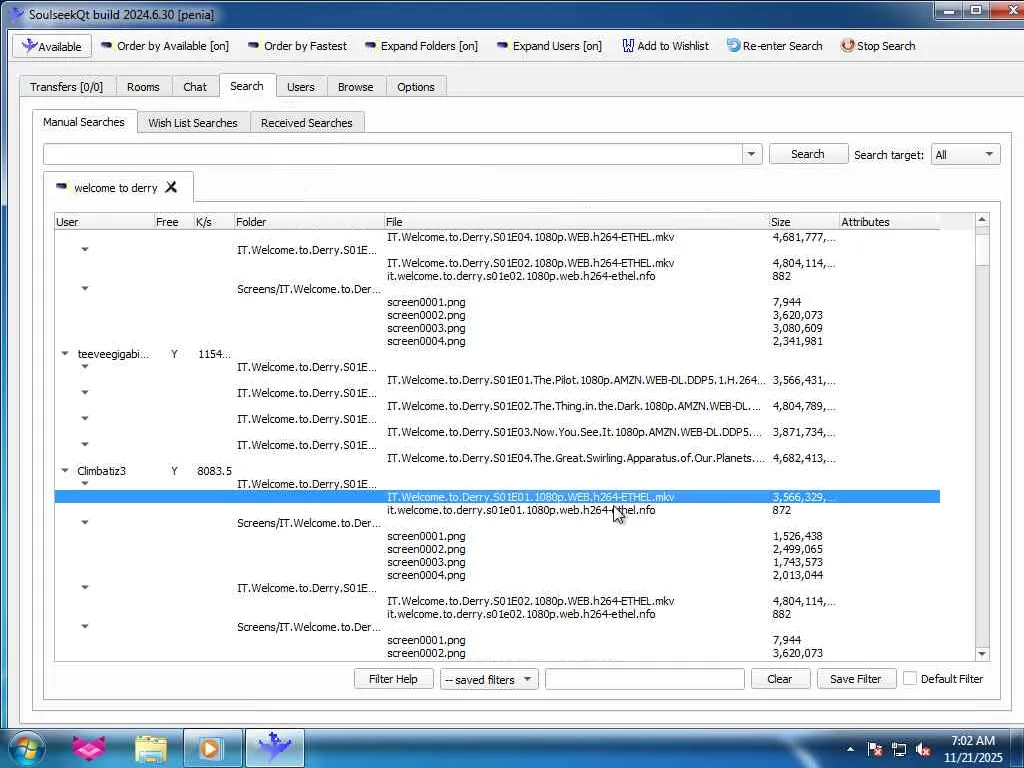Select screen0003.png with size 1,743,573
The height and width of the screenshot is (768, 1024).
pos(426,562)
